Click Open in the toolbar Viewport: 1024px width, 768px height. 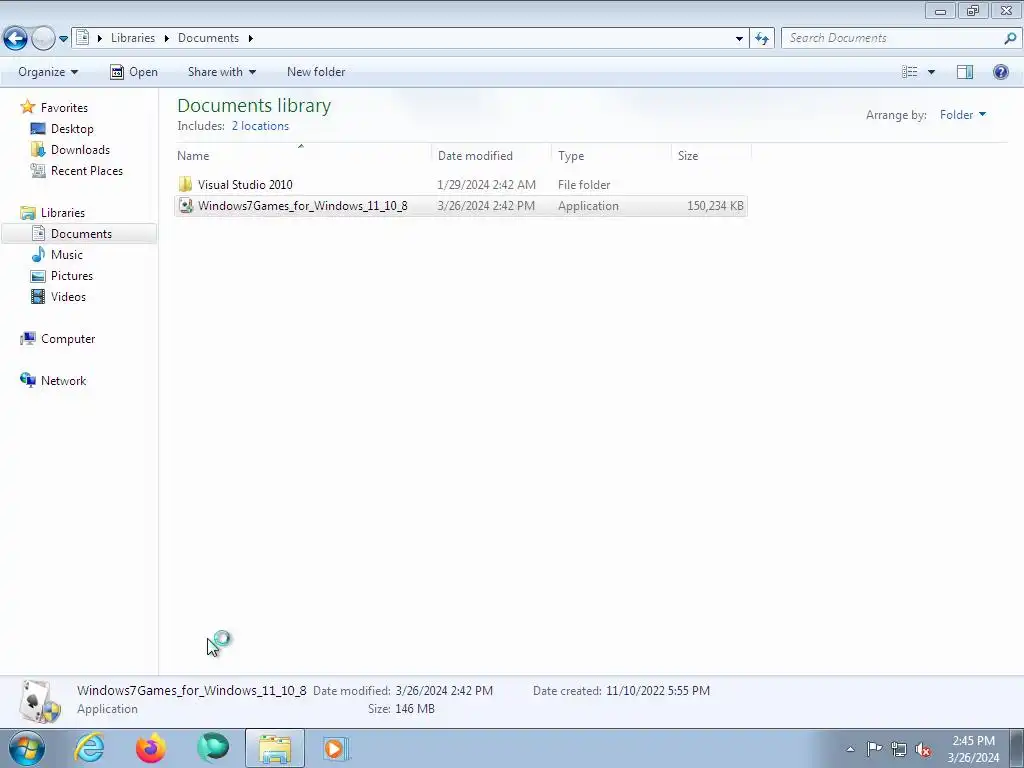coord(134,72)
